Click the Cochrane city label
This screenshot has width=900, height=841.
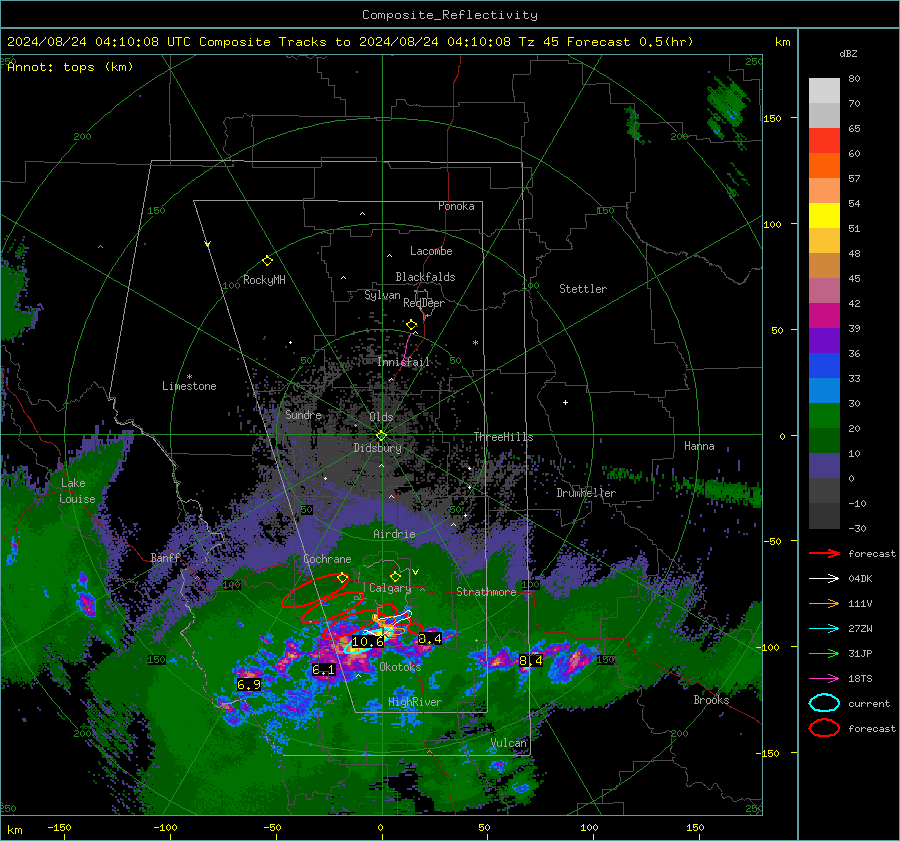(327, 559)
